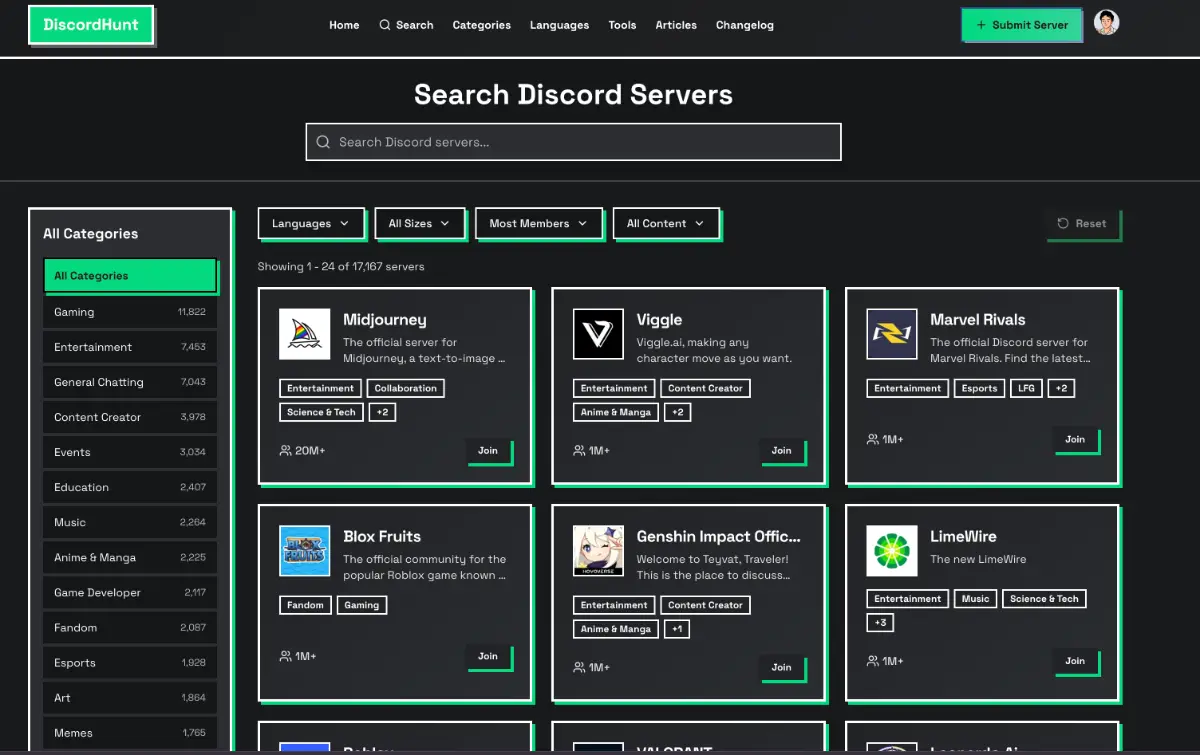This screenshot has height=755, width=1200.
Task: Click the Search Discord servers input field
Action: click(573, 141)
